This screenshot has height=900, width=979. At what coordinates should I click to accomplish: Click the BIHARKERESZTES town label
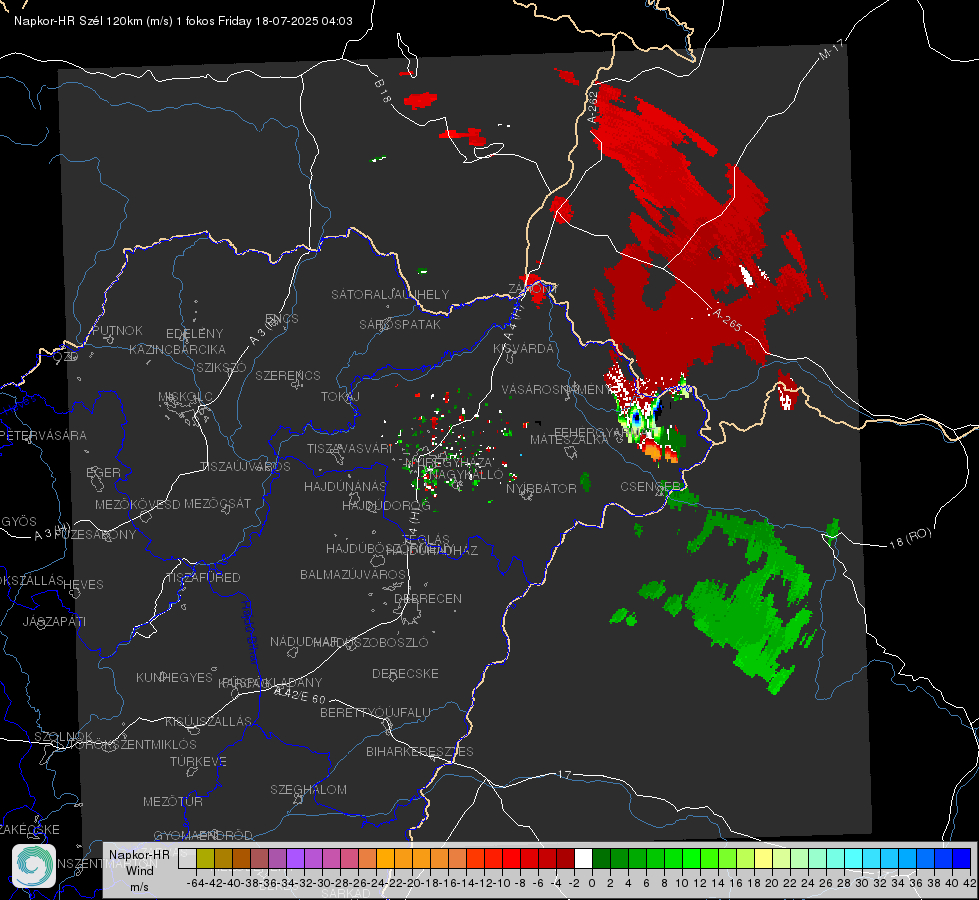pos(420,751)
